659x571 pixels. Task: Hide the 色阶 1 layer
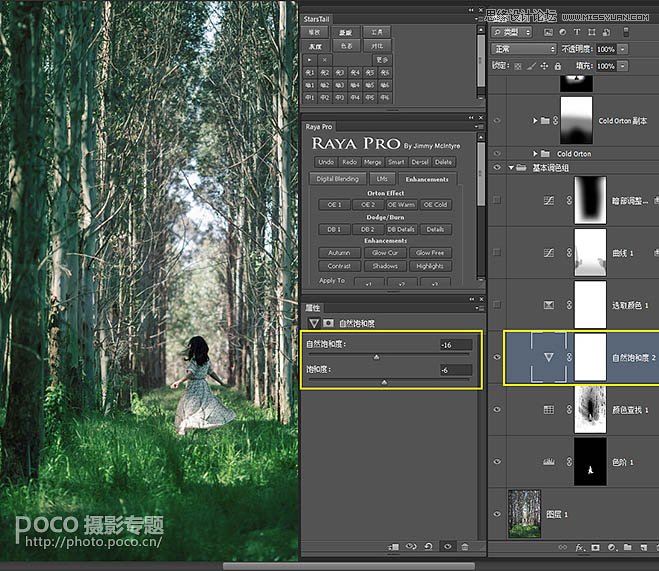[497, 462]
